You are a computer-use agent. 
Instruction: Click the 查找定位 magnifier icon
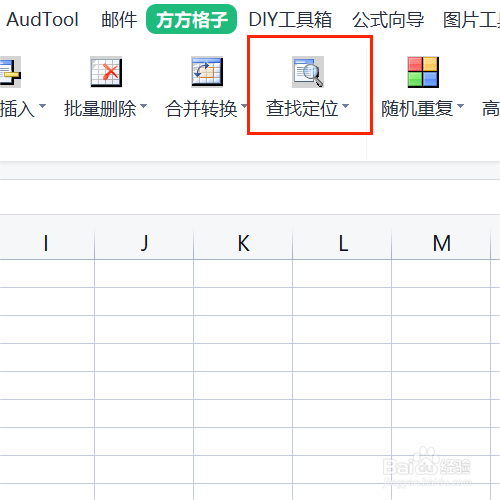point(308,72)
